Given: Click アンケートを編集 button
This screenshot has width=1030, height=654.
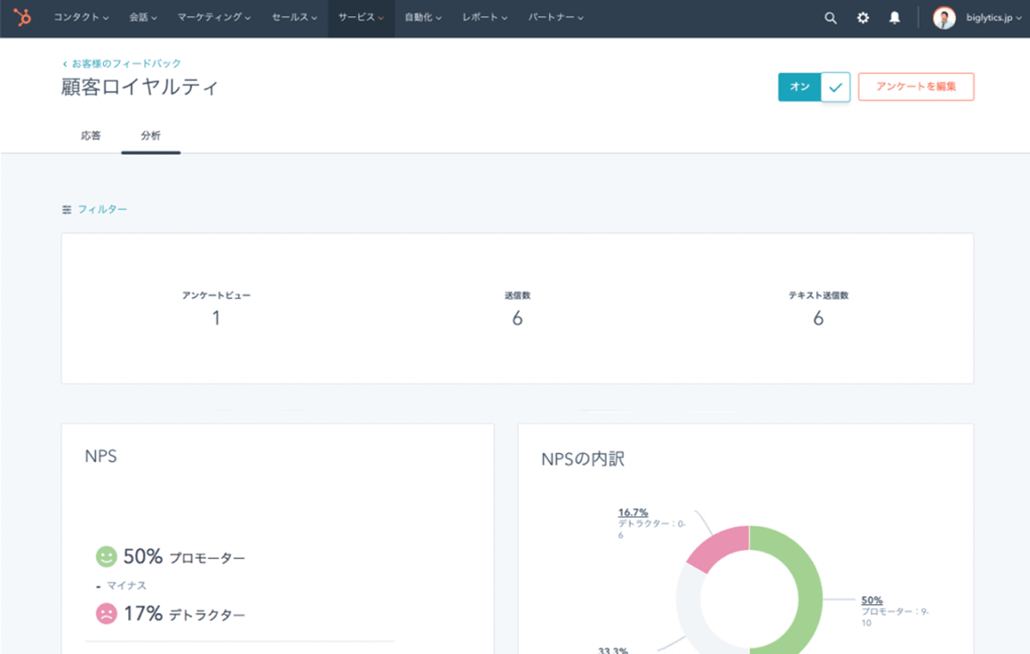Looking at the screenshot, I should click(x=916, y=87).
